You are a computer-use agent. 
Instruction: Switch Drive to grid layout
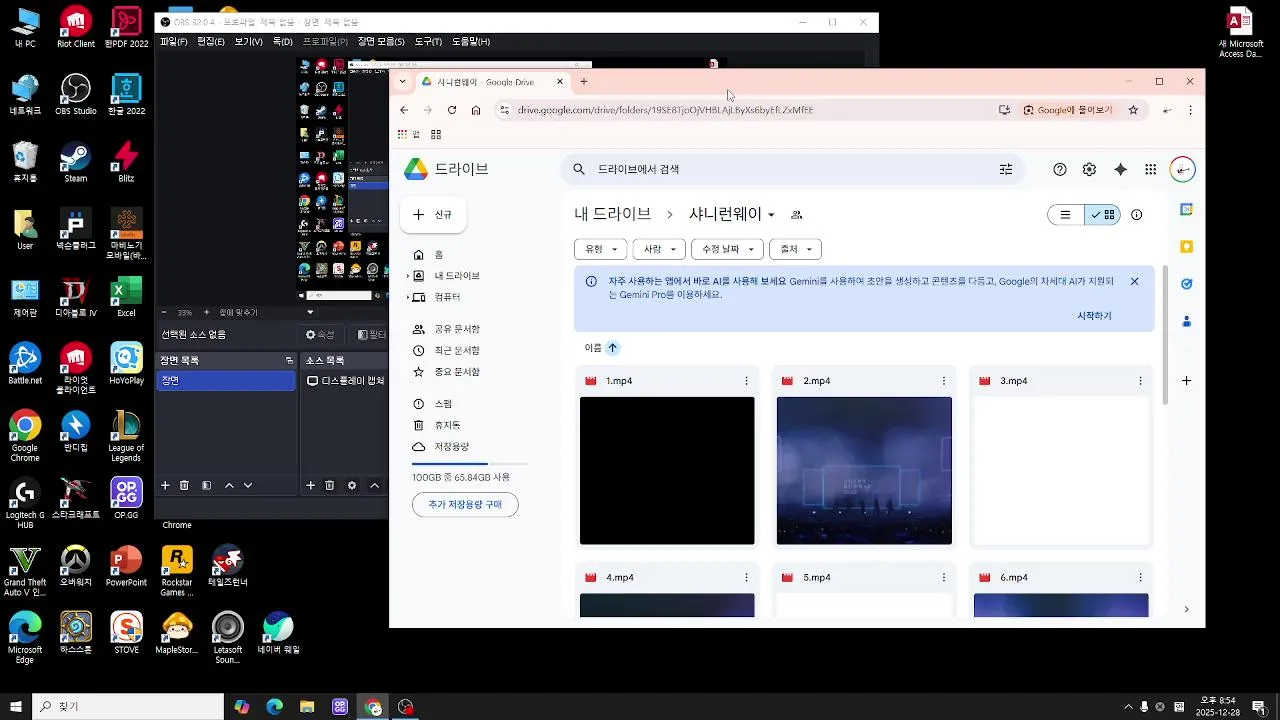[x=1103, y=214]
